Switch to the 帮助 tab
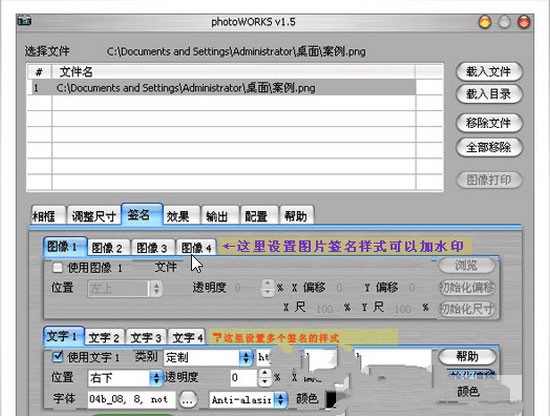 [x=297, y=216]
